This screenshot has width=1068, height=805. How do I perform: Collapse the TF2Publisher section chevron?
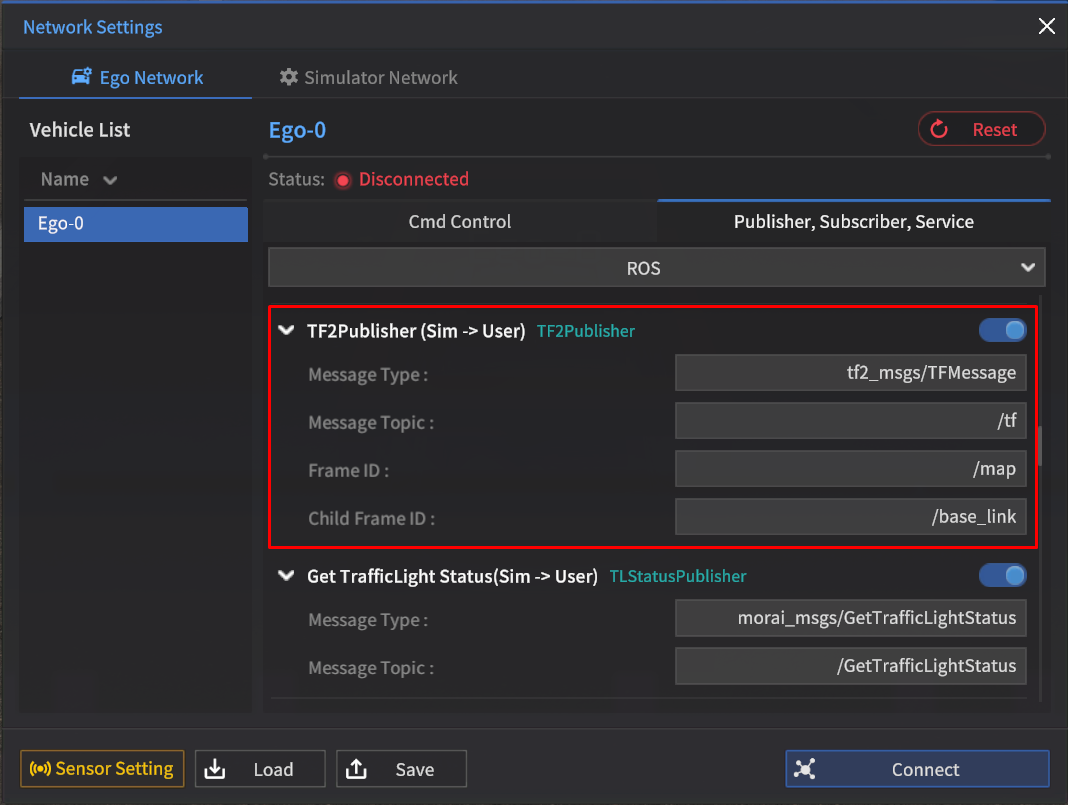pyautogui.click(x=287, y=330)
